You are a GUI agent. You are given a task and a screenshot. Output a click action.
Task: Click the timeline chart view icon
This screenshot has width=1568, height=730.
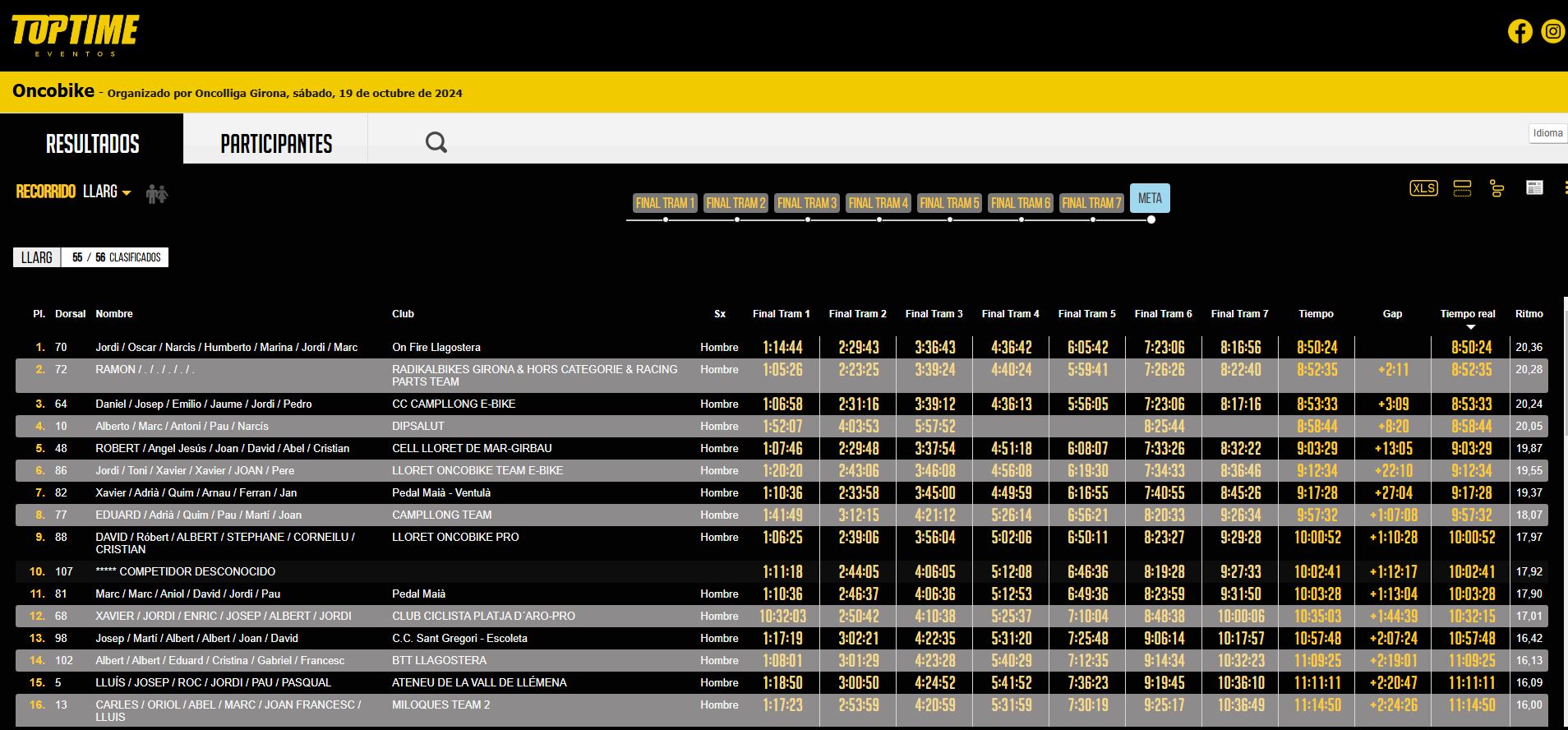[1497, 188]
